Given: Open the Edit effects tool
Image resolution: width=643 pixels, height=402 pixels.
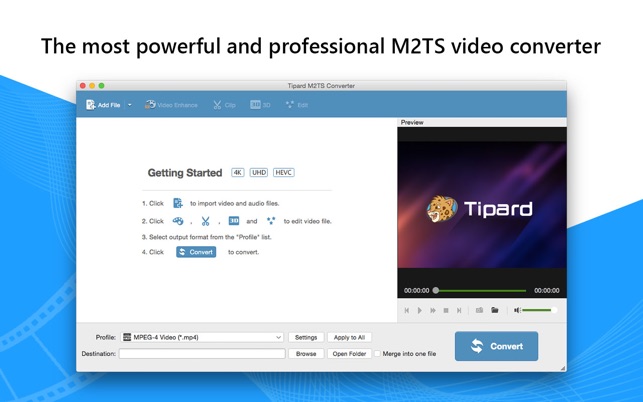Looking at the screenshot, I should click(x=296, y=105).
